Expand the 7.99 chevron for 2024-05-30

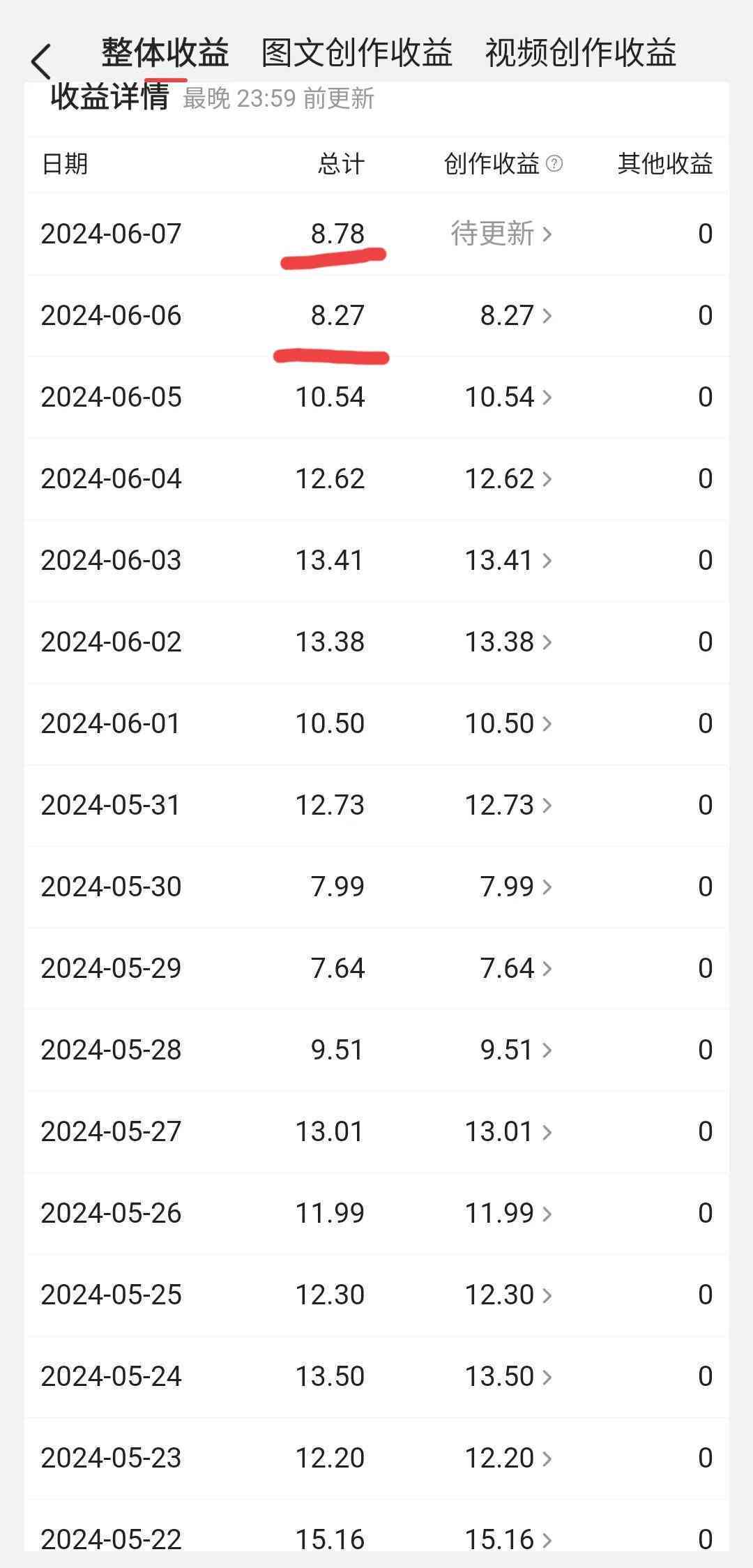click(x=547, y=887)
